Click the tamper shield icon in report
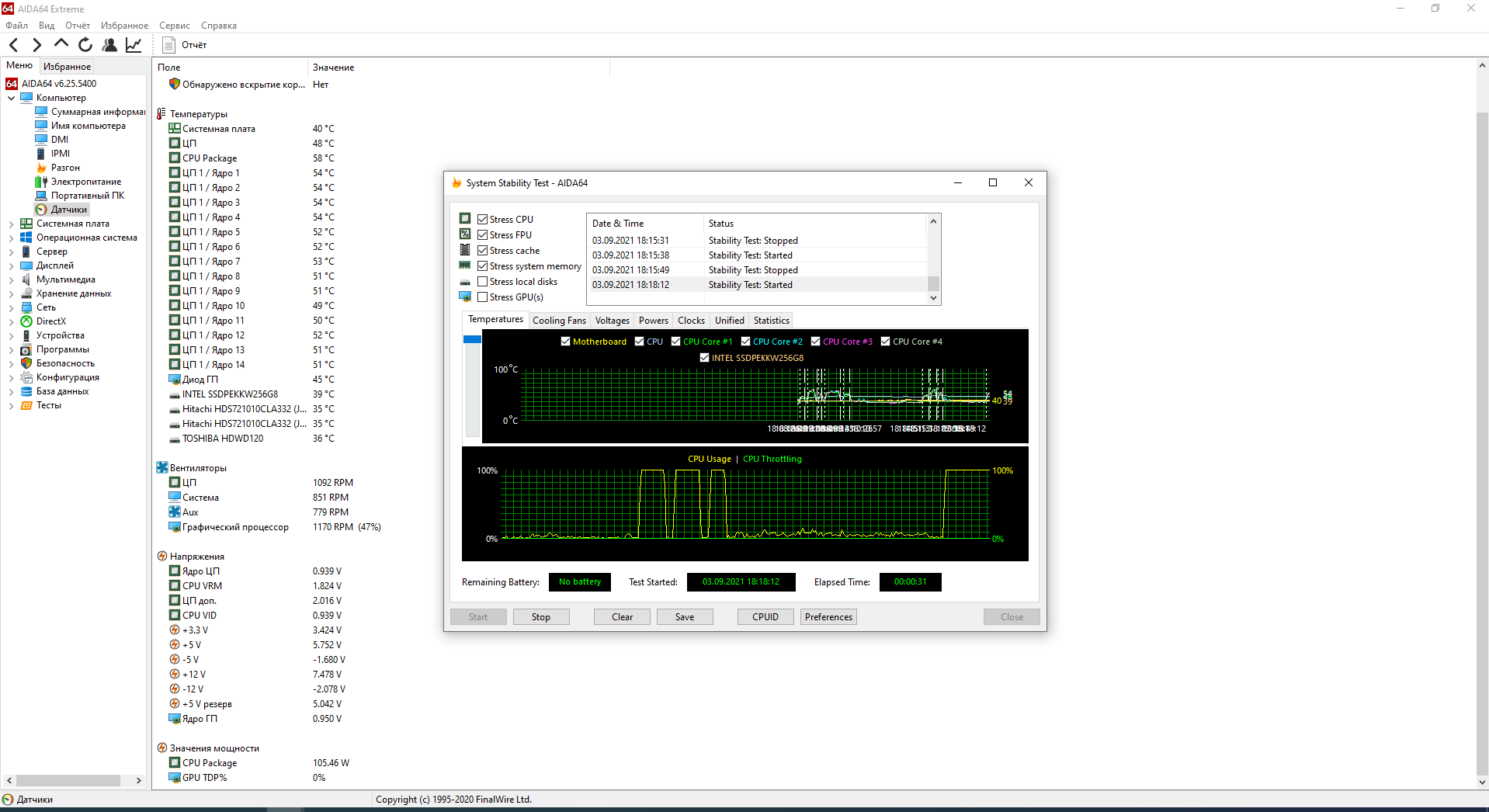Image resolution: width=1489 pixels, height=812 pixels. pos(175,84)
